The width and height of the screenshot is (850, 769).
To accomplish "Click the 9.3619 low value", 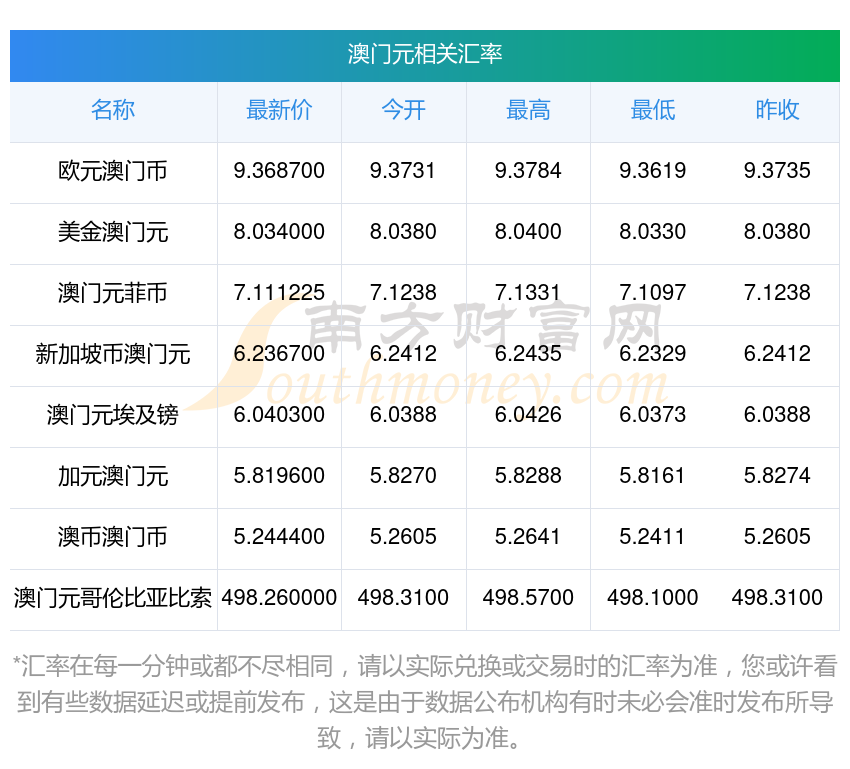I will (x=653, y=171).
